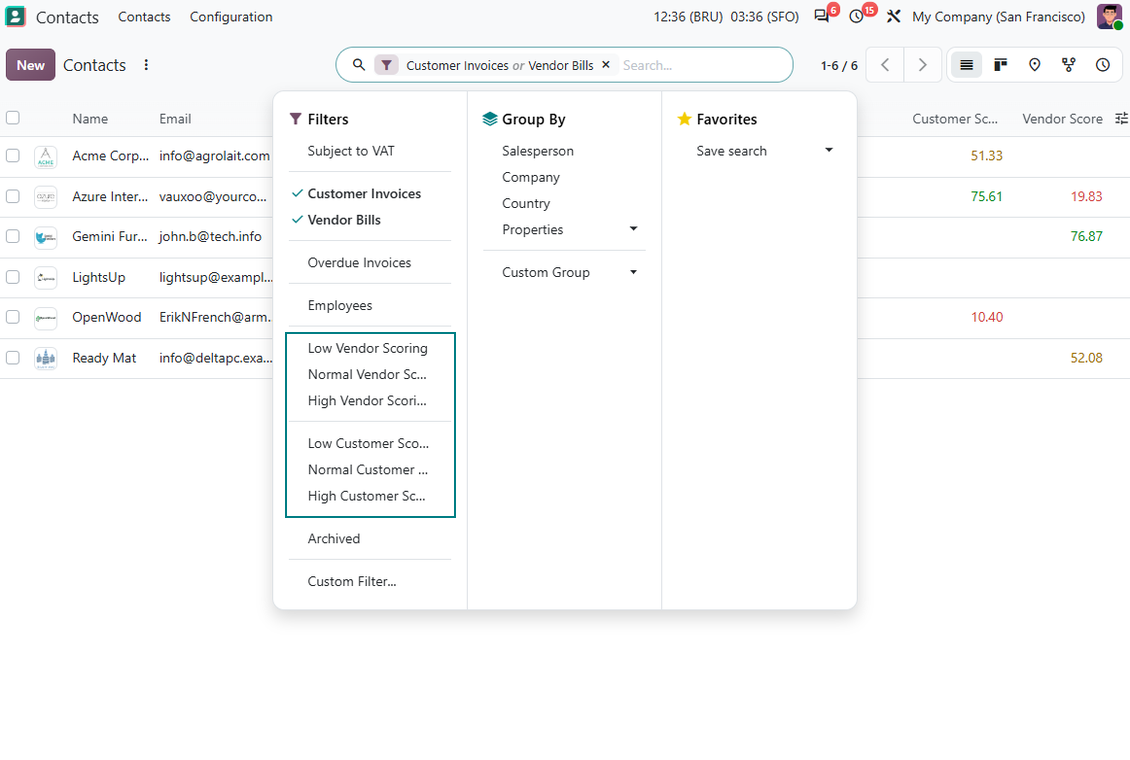Open the activities clock icon in top bar
The height and width of the screenshot is (760, 1130).
pos(857,16)
